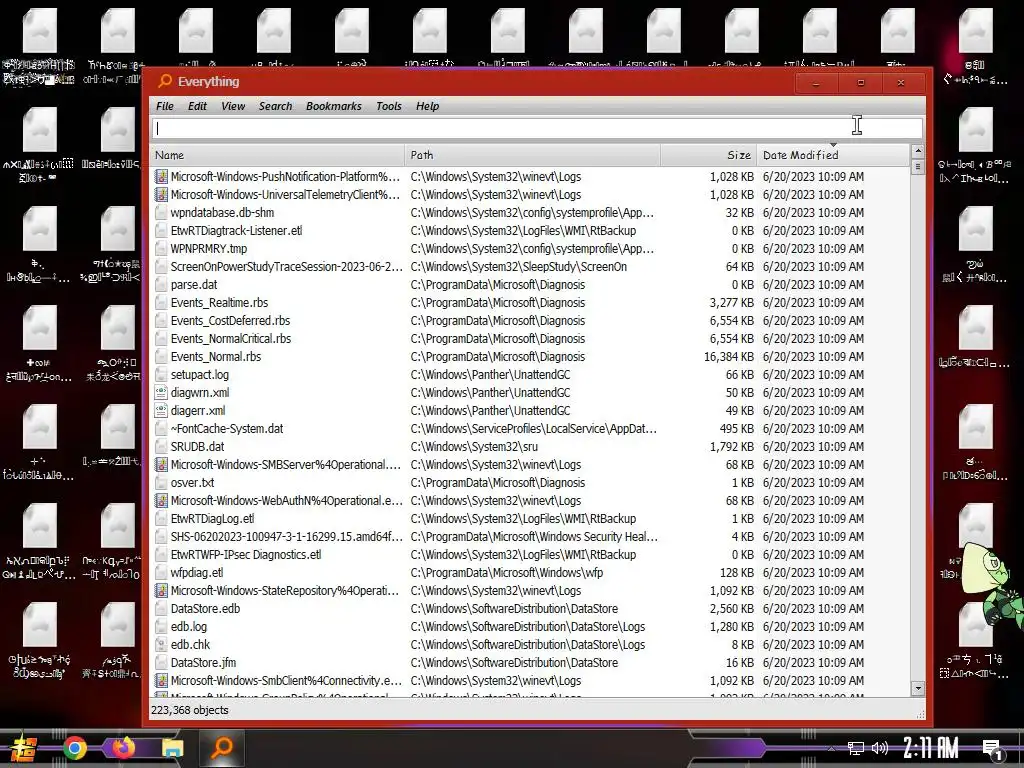Viewport: 1024px width, 768px height.
Task: Open the Search menu
Action: [x=276, y=106]
